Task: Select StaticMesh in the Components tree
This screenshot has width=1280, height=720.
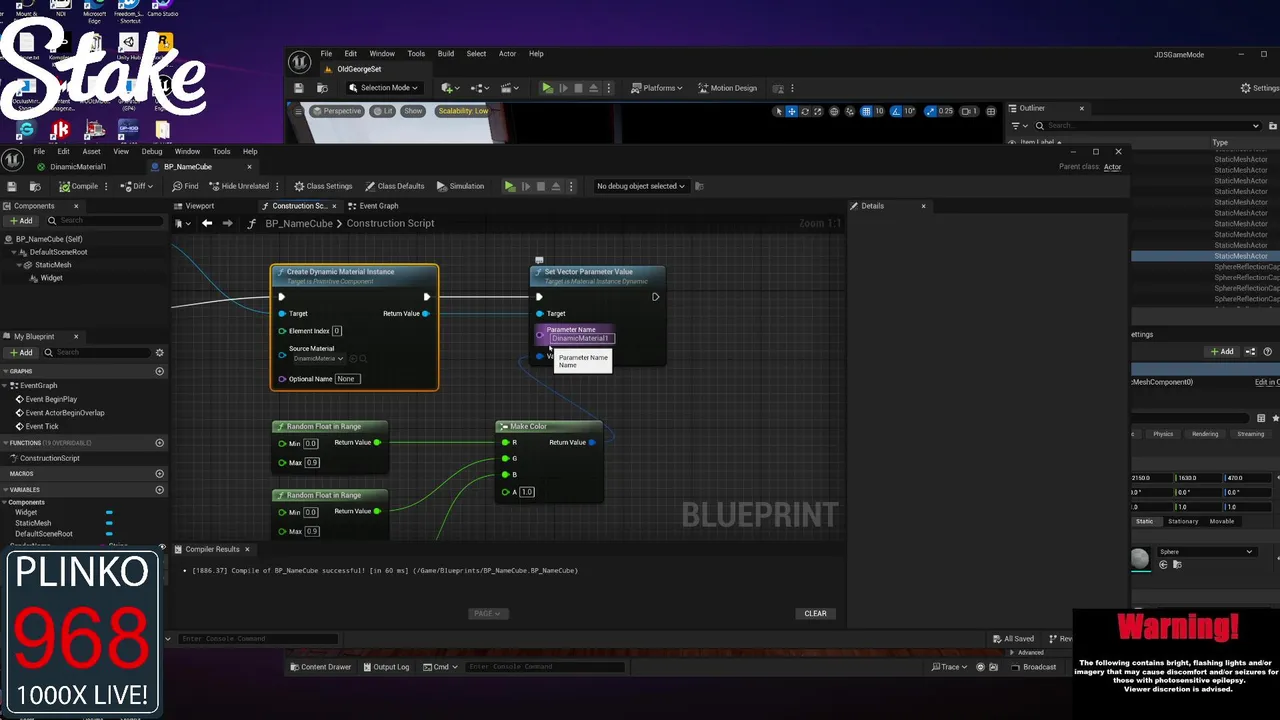Action: pos(53,265)
